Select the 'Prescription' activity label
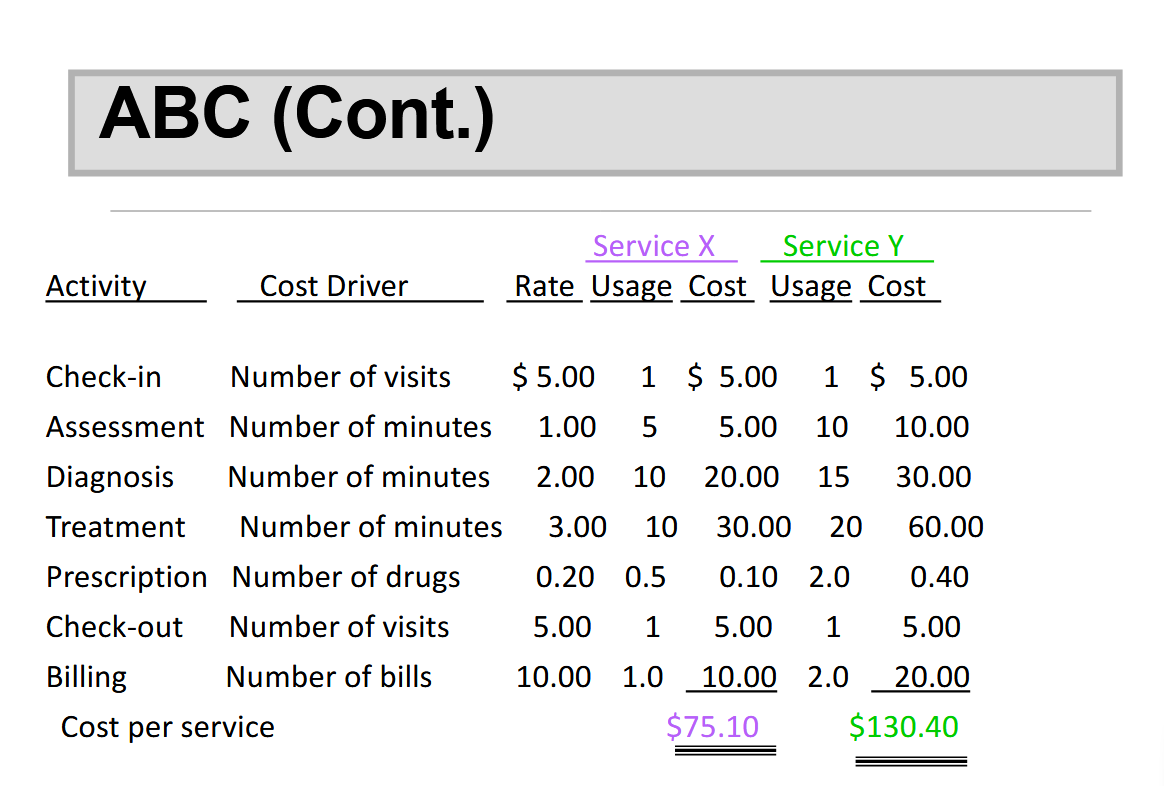This screenshot has width=1164, height=786. [x=127, y=577]
